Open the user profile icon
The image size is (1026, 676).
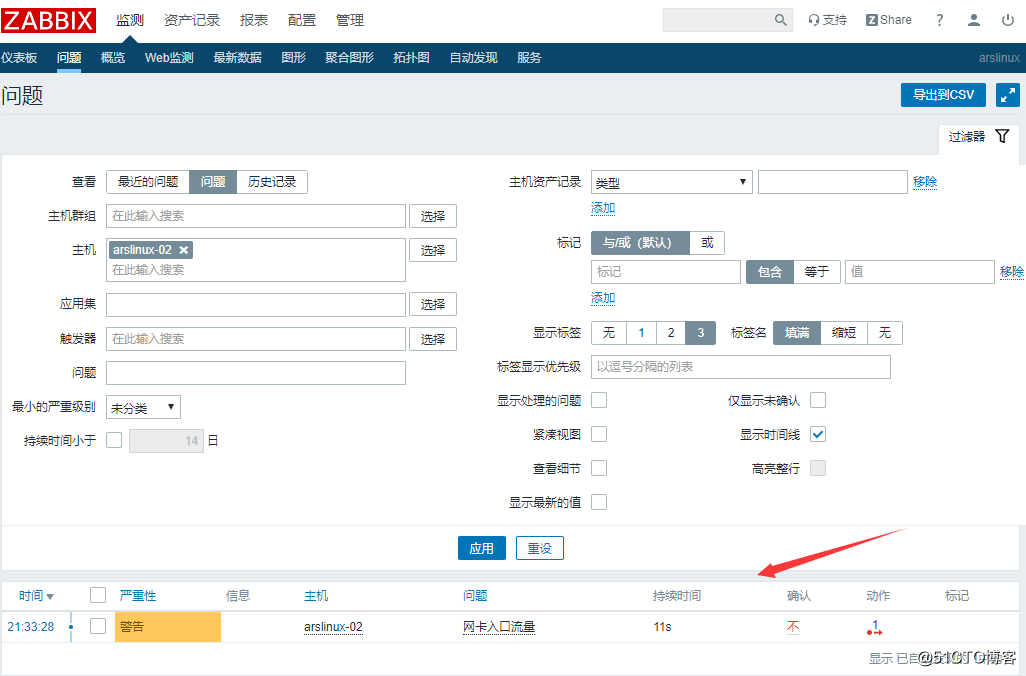tap(974, 20)
